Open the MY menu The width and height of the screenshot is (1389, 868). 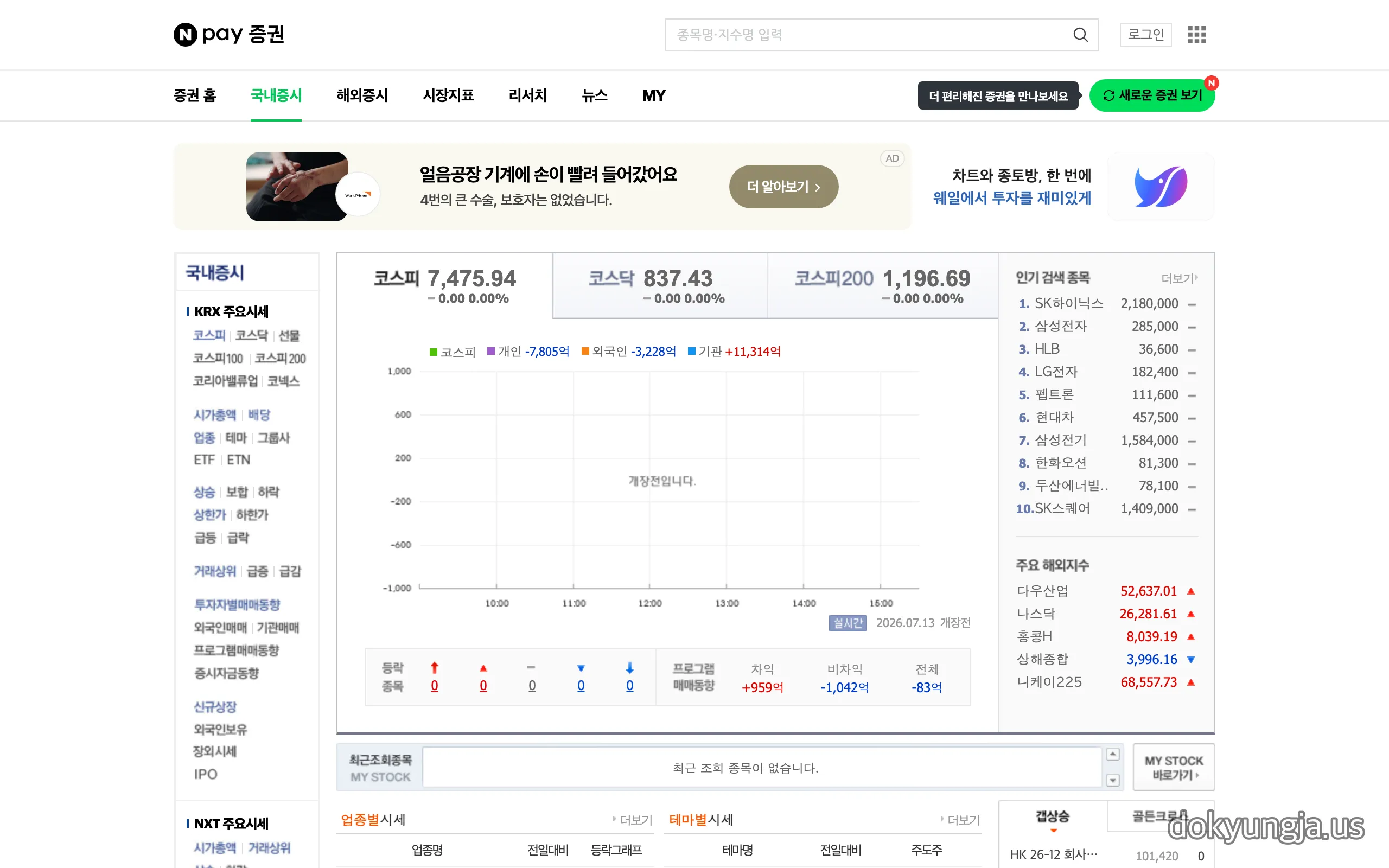point(654,95)
